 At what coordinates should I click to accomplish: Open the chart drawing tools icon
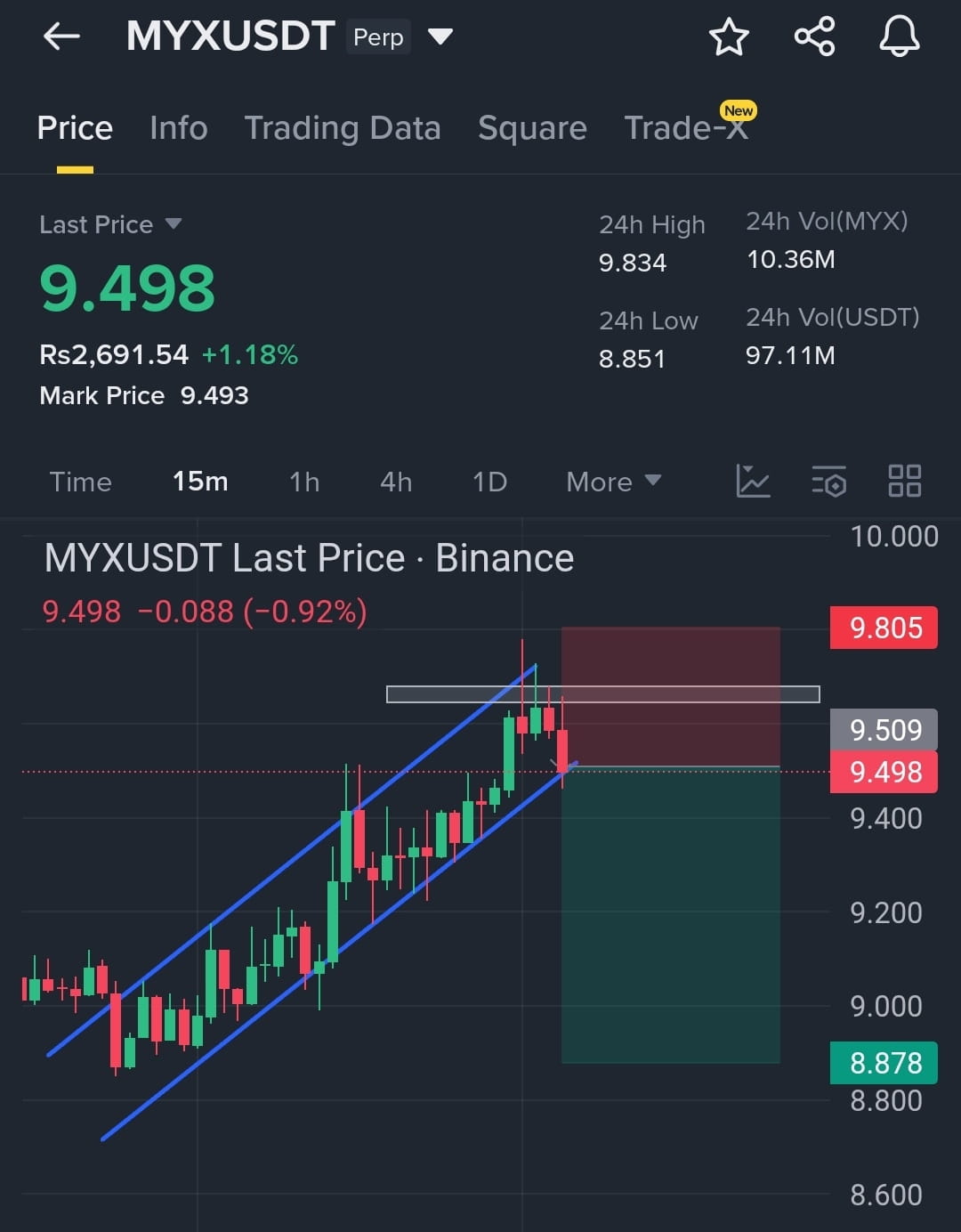(x=753, y=481)
